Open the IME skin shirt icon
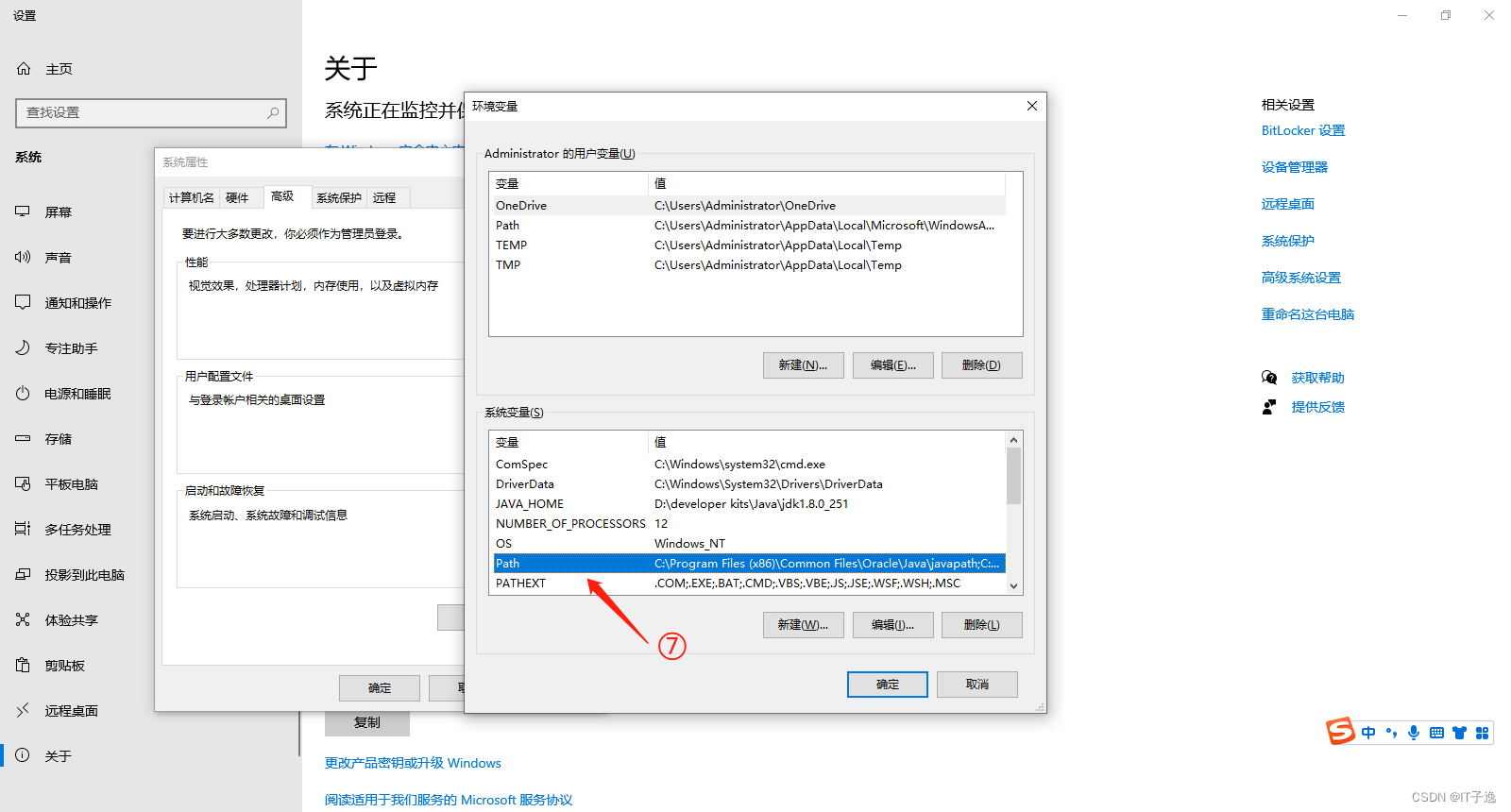The width and height of the screenshot is (1511, 812). coord(1459,733)
